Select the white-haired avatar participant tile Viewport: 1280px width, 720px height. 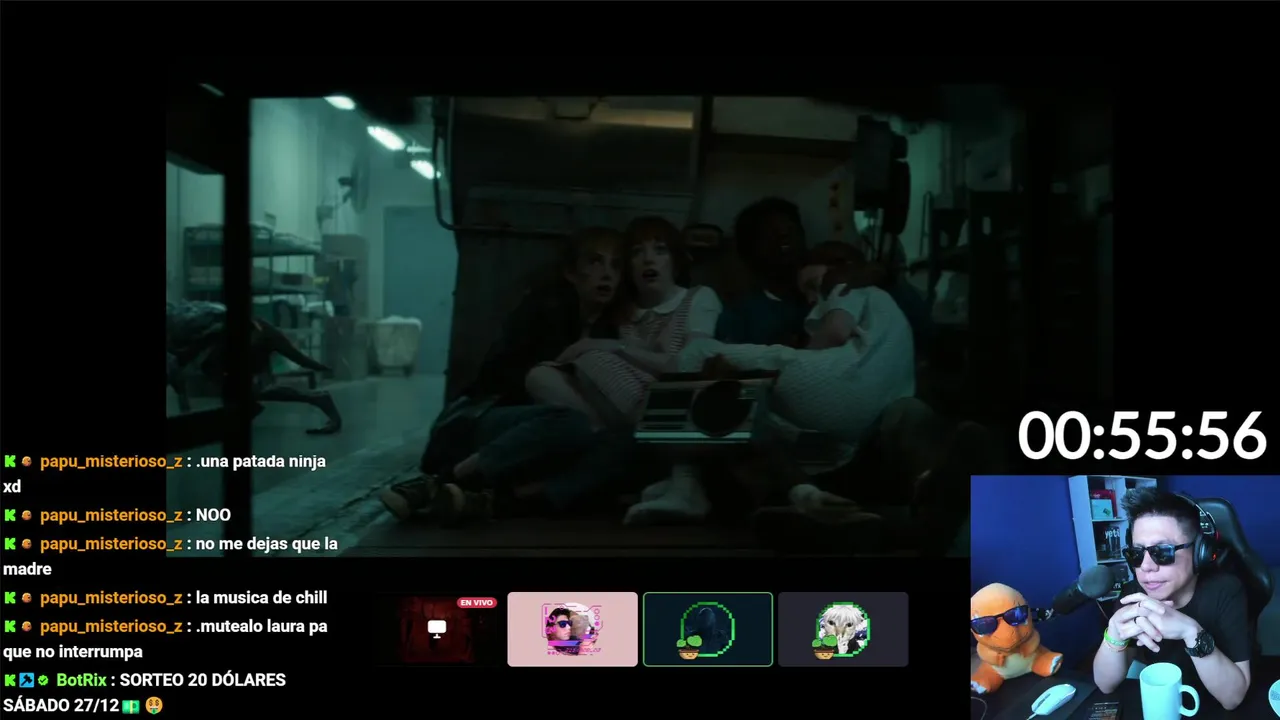coord(843,629)
